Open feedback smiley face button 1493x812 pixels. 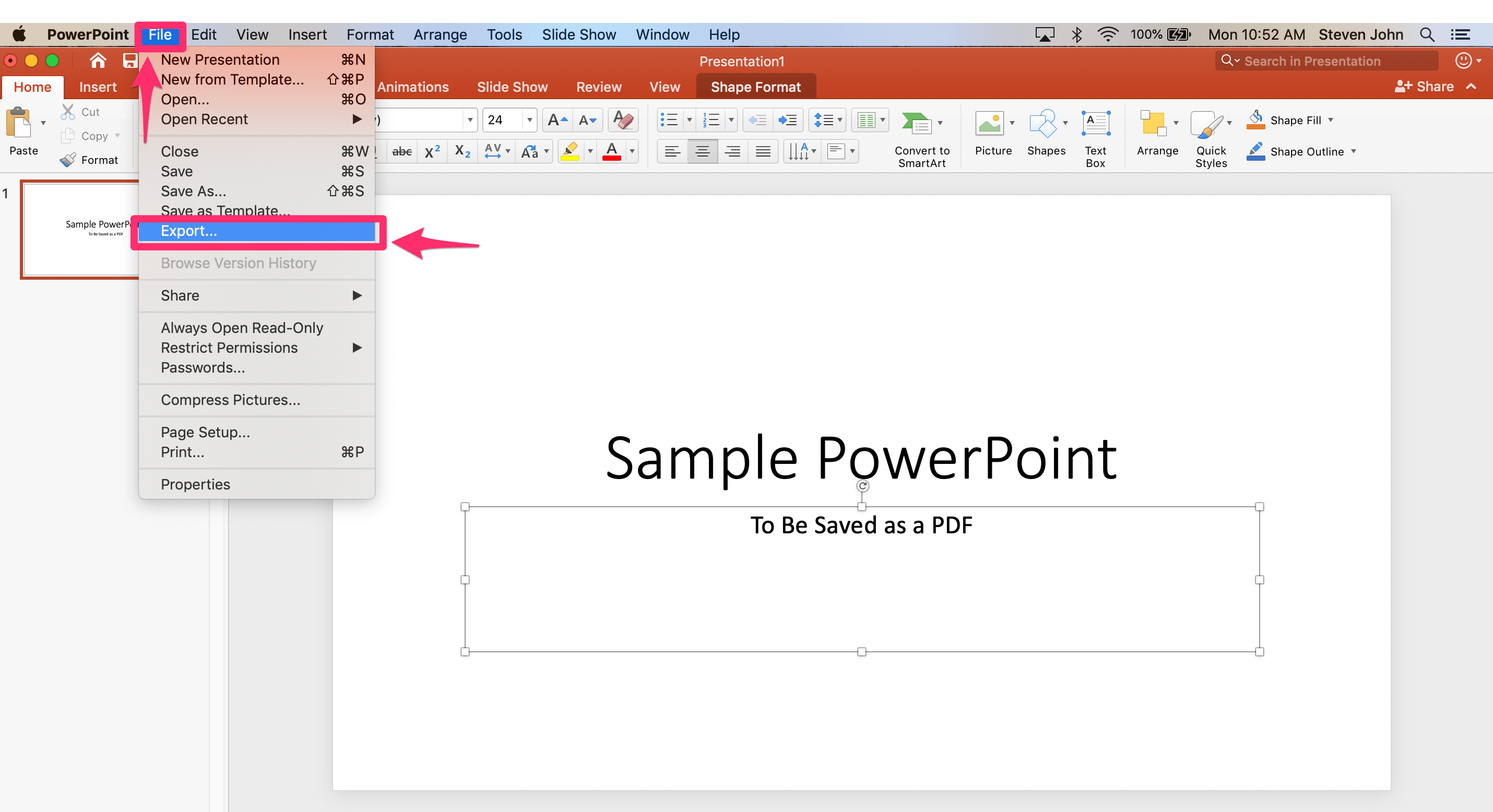1463,61
